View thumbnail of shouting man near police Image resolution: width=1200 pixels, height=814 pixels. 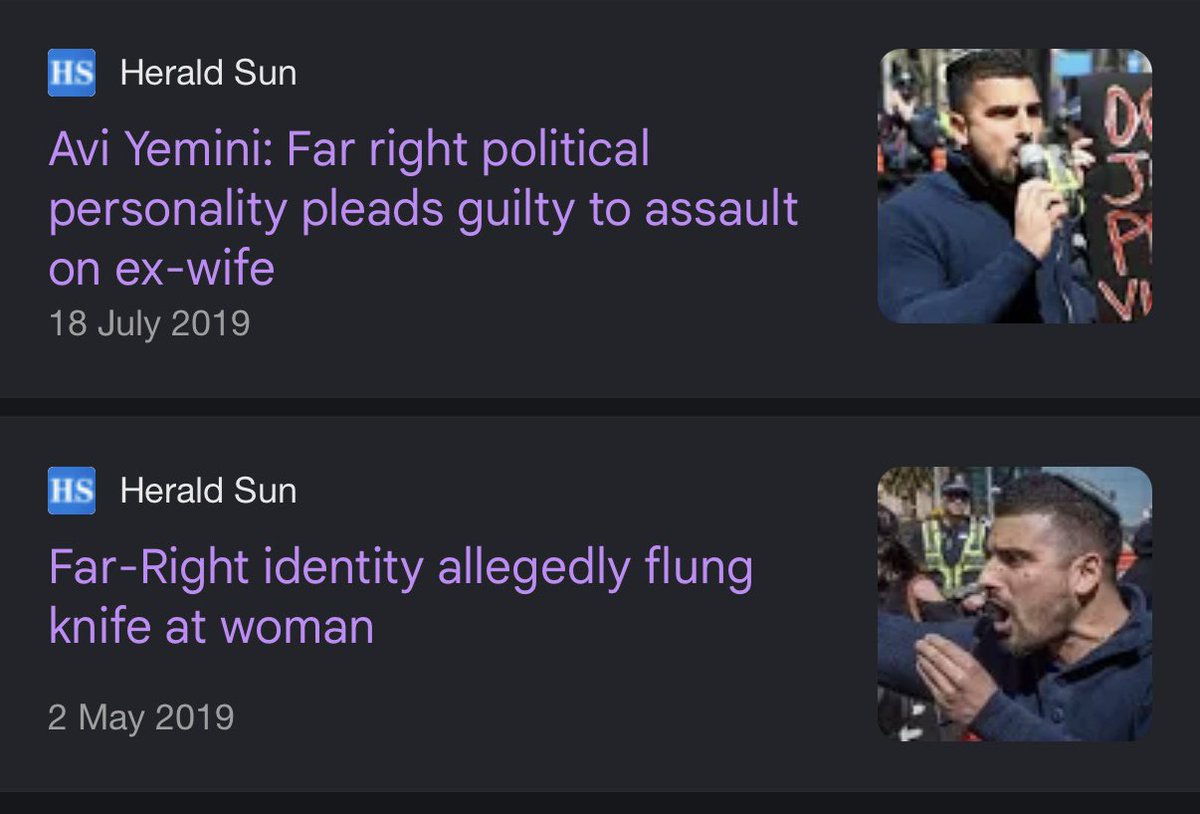(1015, 603)
